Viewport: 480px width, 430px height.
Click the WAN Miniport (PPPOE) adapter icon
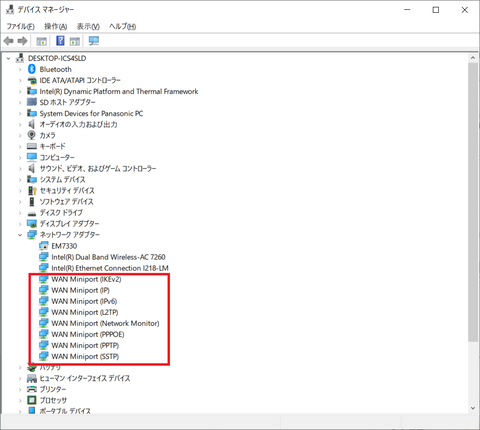[x=44, y=334]
